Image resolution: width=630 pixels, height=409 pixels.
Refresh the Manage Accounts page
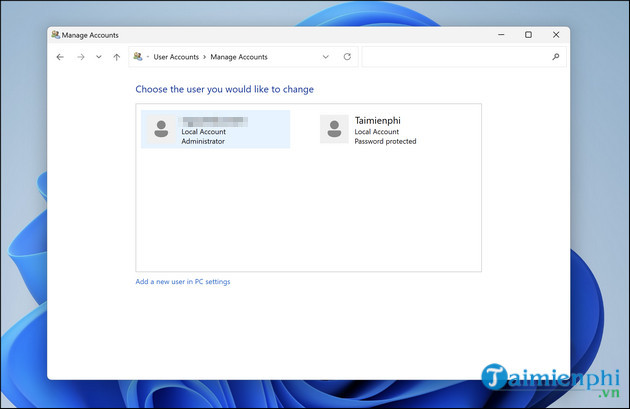point(347,57)
